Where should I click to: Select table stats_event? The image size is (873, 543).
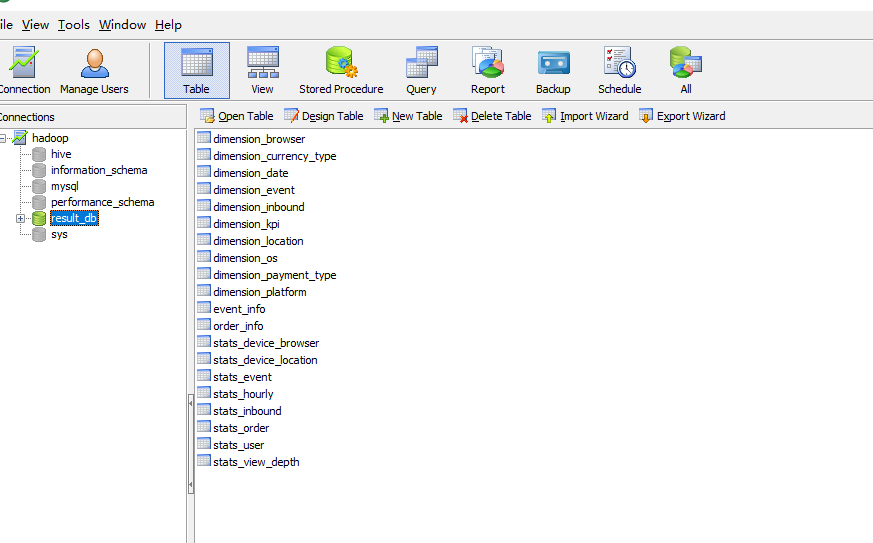point(242,377)
